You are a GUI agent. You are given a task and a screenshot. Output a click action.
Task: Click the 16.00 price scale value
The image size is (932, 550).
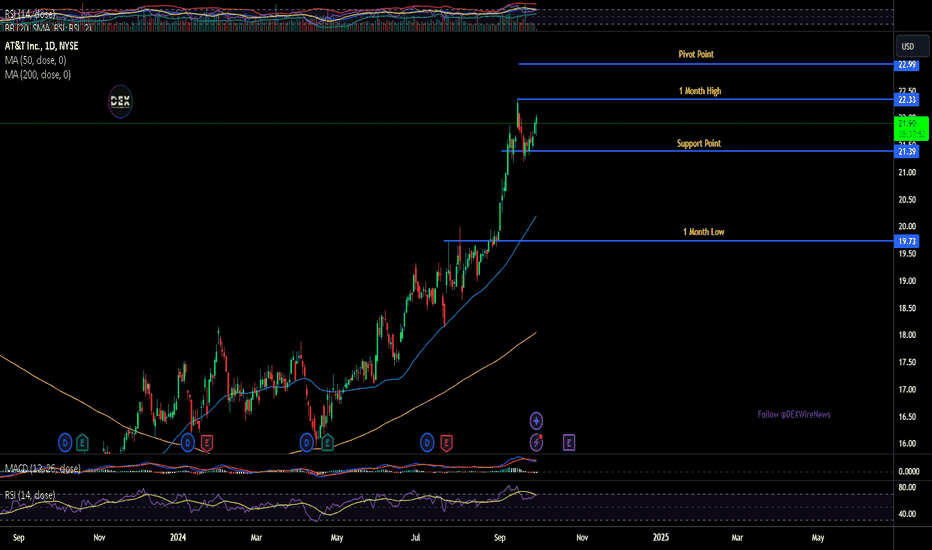[x=907, y=444]
